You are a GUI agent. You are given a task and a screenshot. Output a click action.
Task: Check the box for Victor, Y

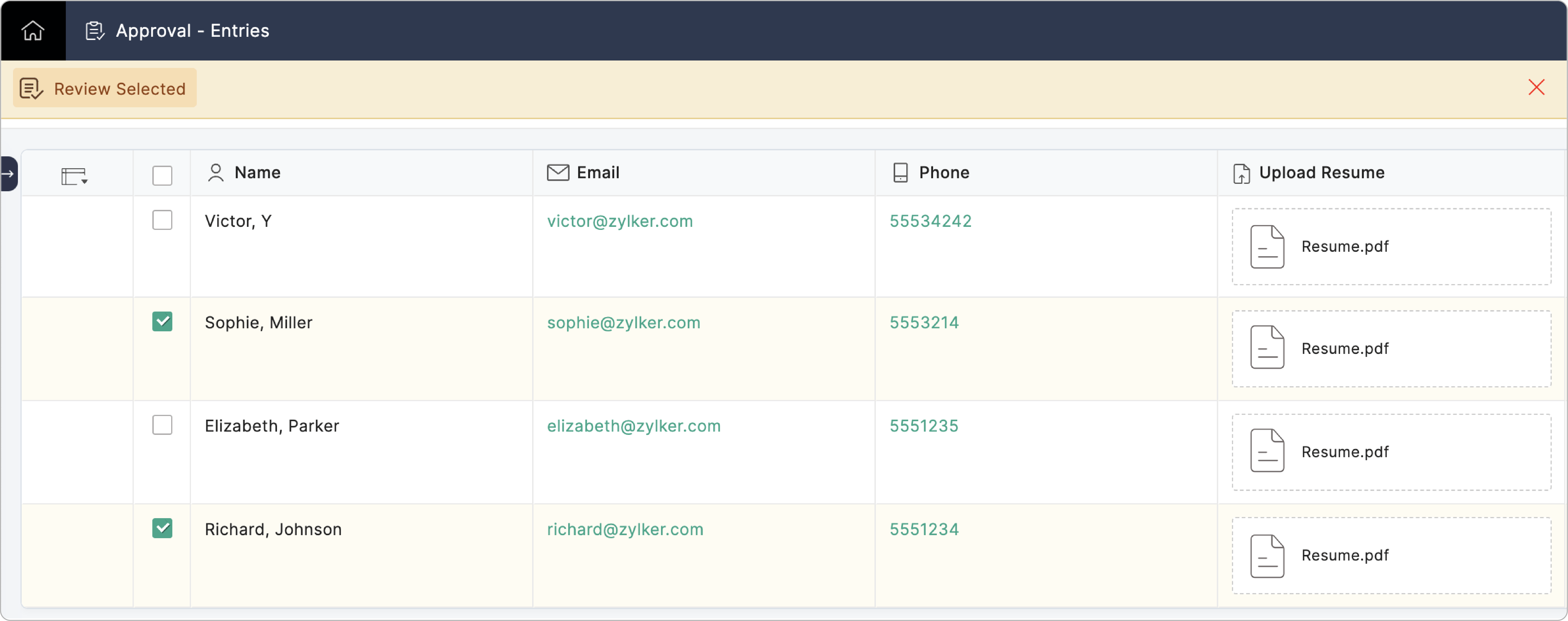(162, 220)
